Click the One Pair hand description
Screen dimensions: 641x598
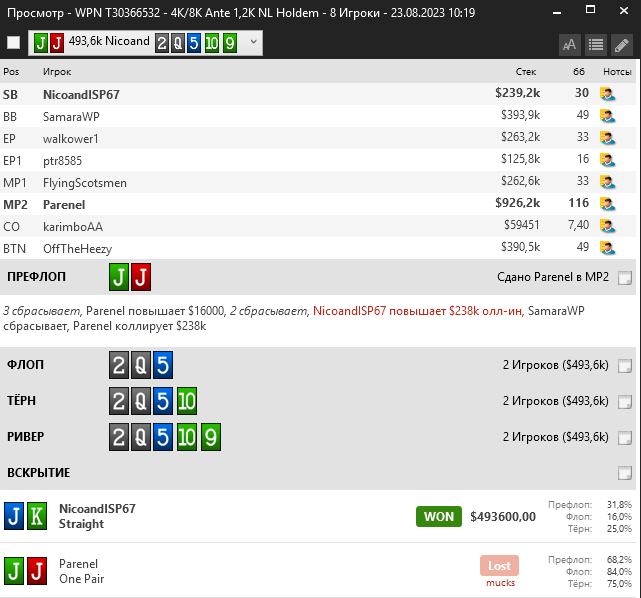[x=81, y=579]
